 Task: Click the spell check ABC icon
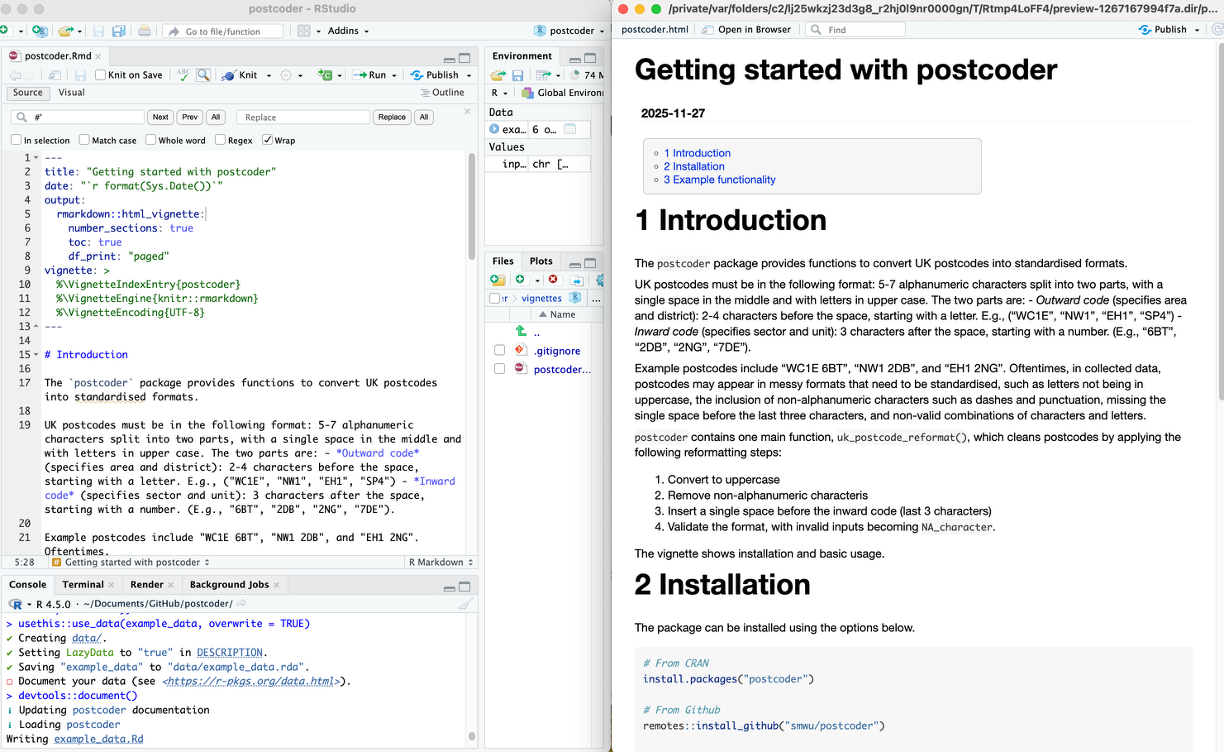[x=184, y=75]
